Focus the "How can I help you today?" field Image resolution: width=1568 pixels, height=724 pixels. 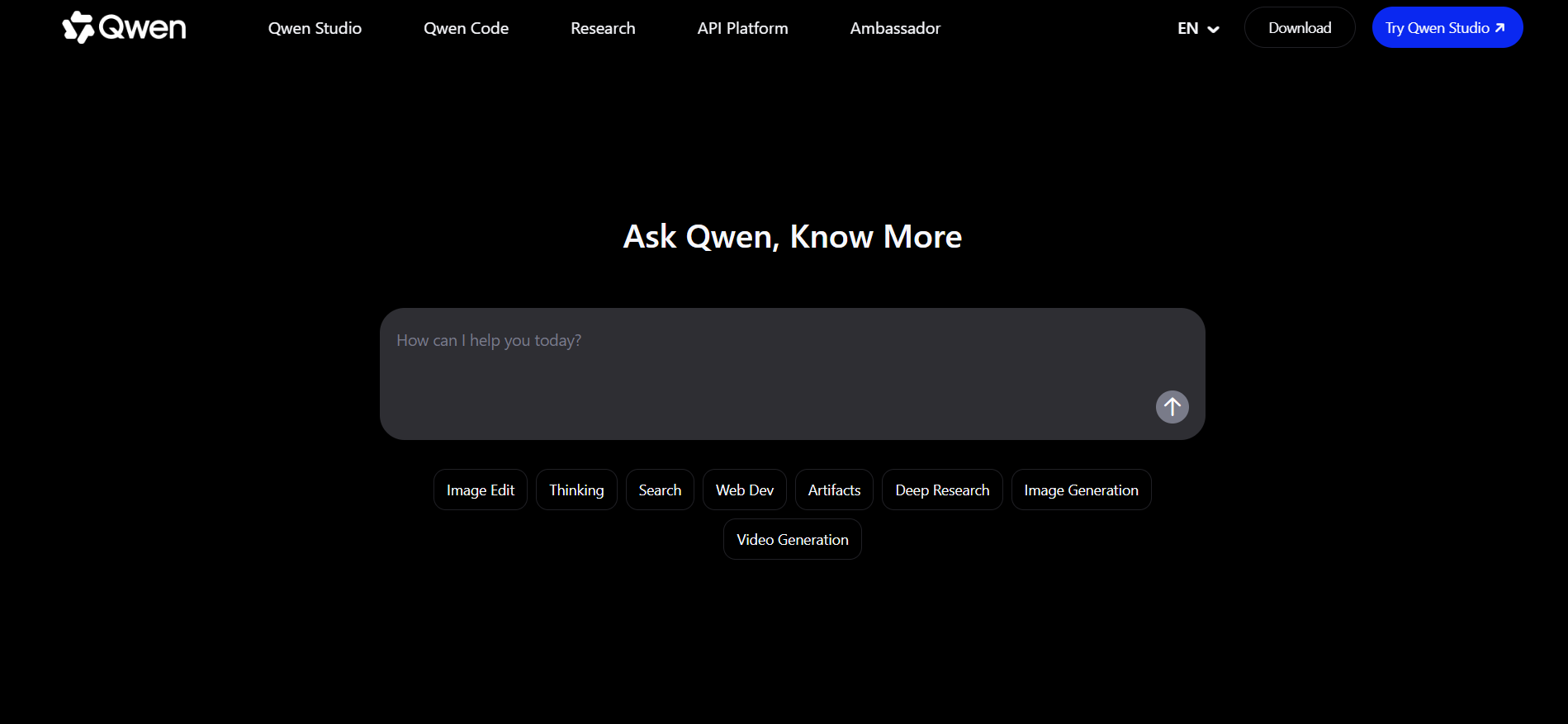pos(792,373)
